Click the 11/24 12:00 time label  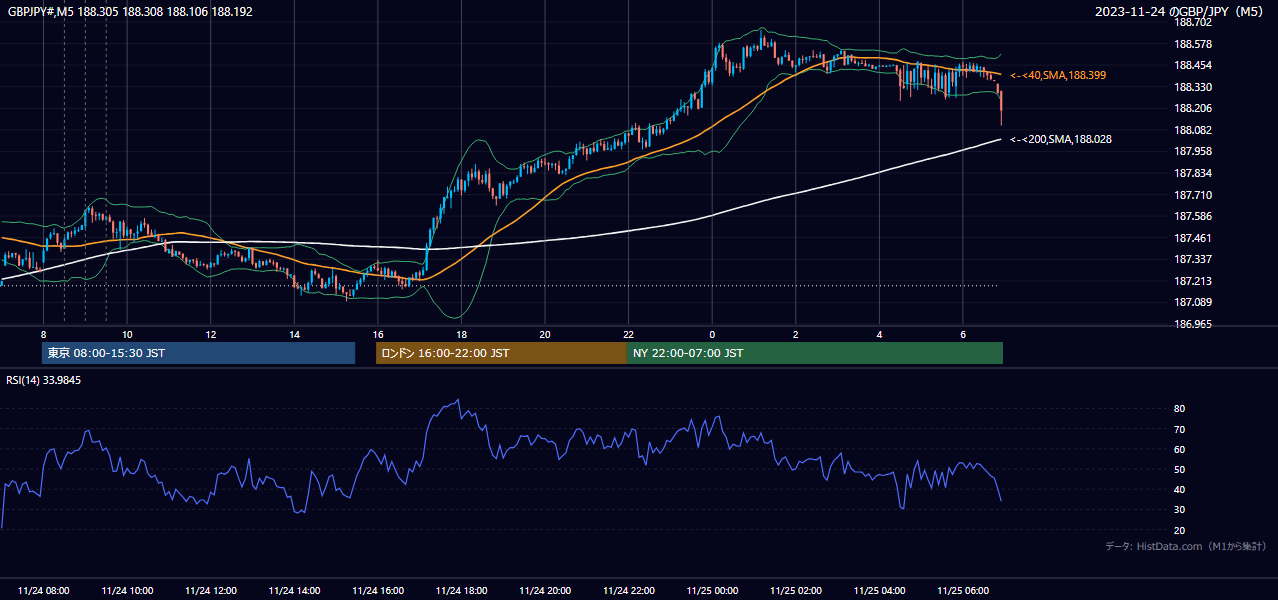pyautogui.click(x=211, y=590)
